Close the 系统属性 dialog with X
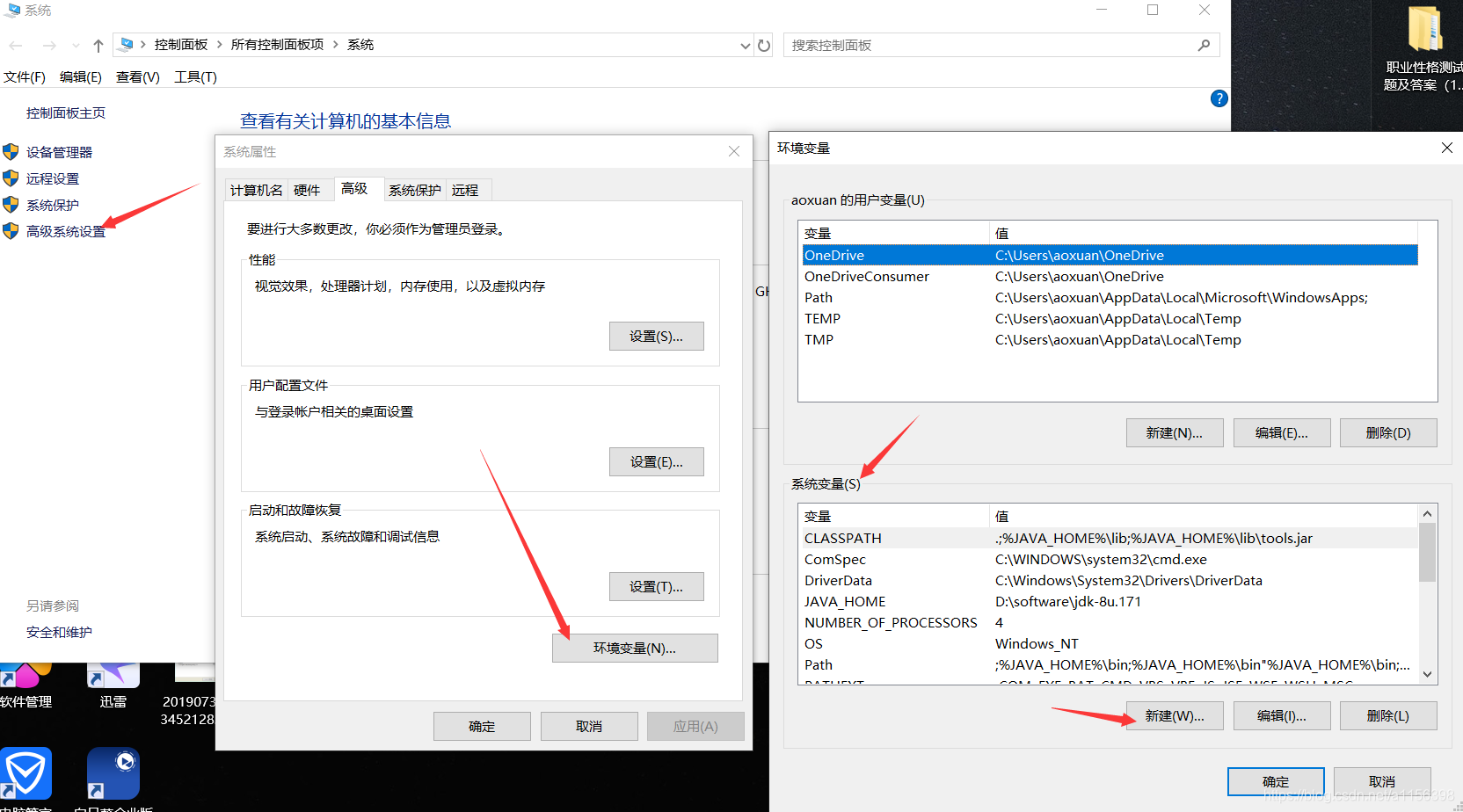 coord(734,151)
